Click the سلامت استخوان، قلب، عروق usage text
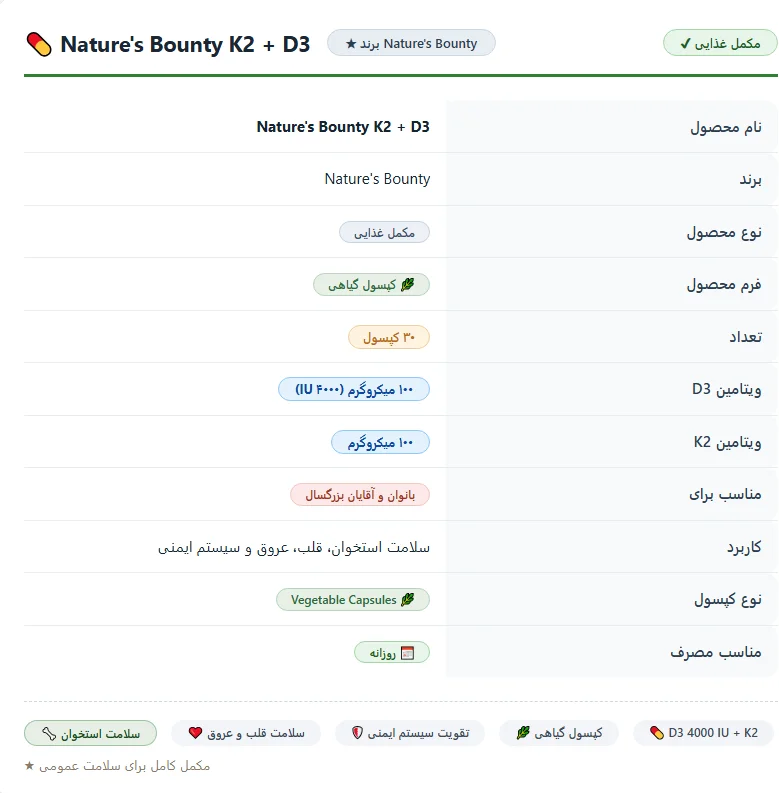779x793 pixels. click(294, 547)
